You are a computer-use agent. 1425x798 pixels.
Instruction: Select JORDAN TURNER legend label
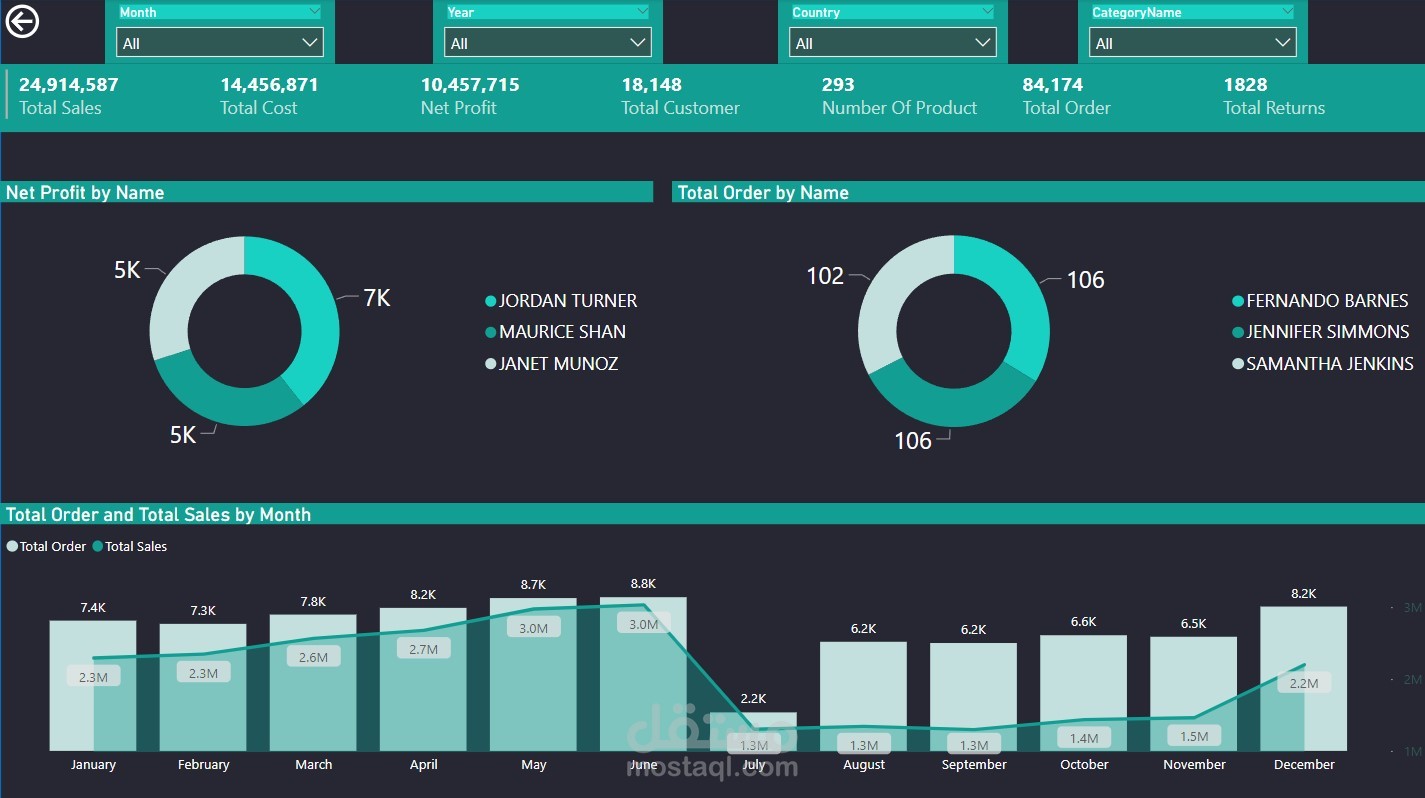568,301
